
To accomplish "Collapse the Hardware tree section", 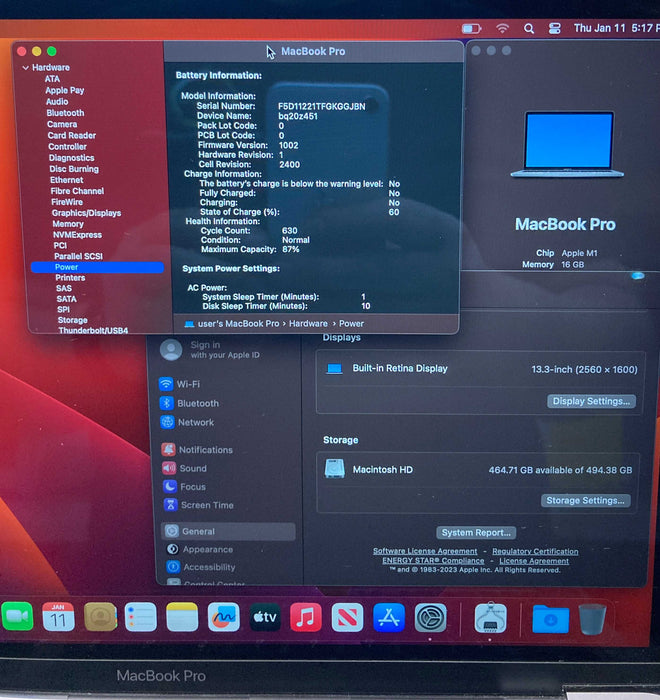I will (x=25, y=68).
